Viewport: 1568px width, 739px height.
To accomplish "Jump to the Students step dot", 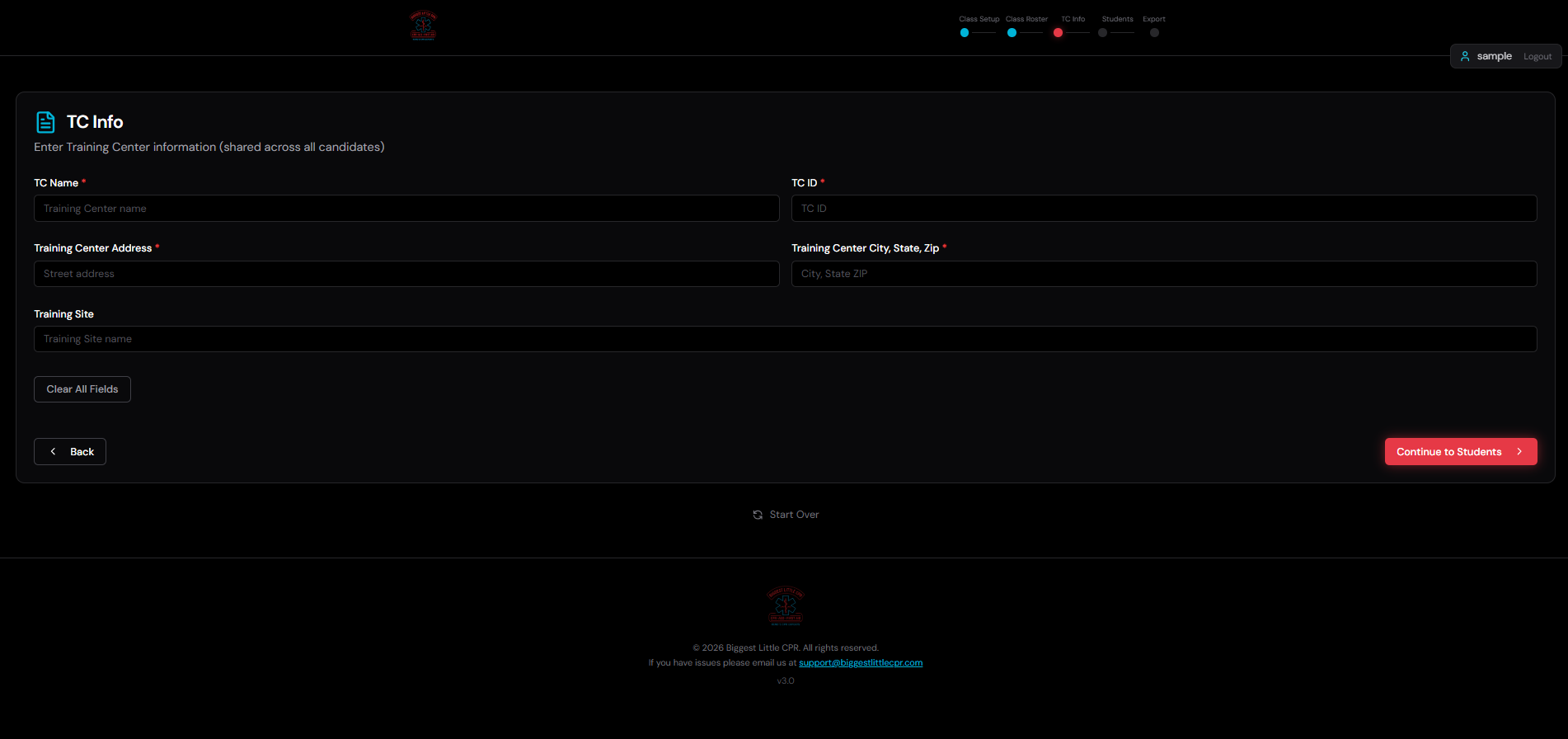I will point(1102,33).
